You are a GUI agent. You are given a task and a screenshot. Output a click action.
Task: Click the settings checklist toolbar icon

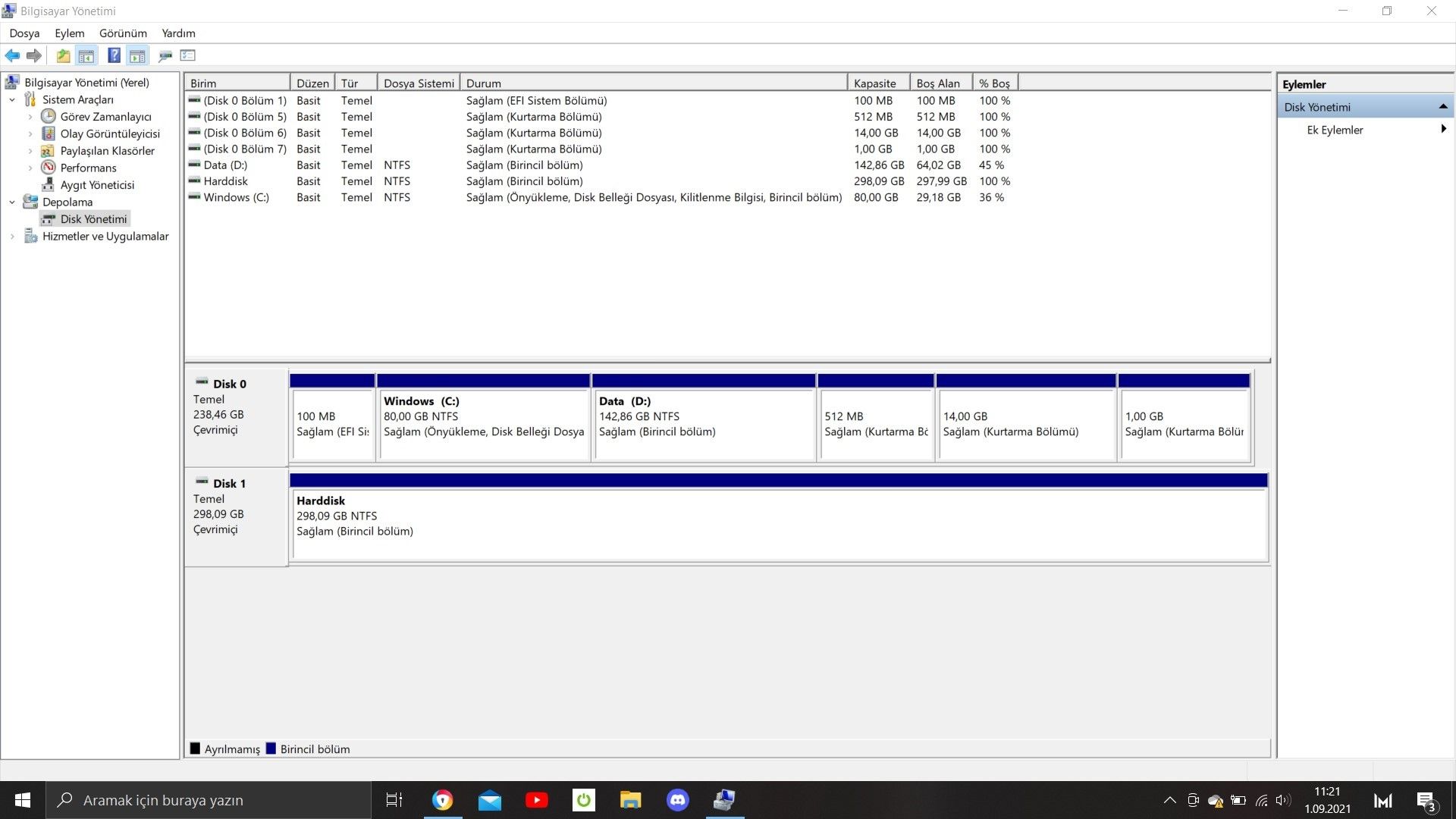pyautogui.click(x=188, y=55)
